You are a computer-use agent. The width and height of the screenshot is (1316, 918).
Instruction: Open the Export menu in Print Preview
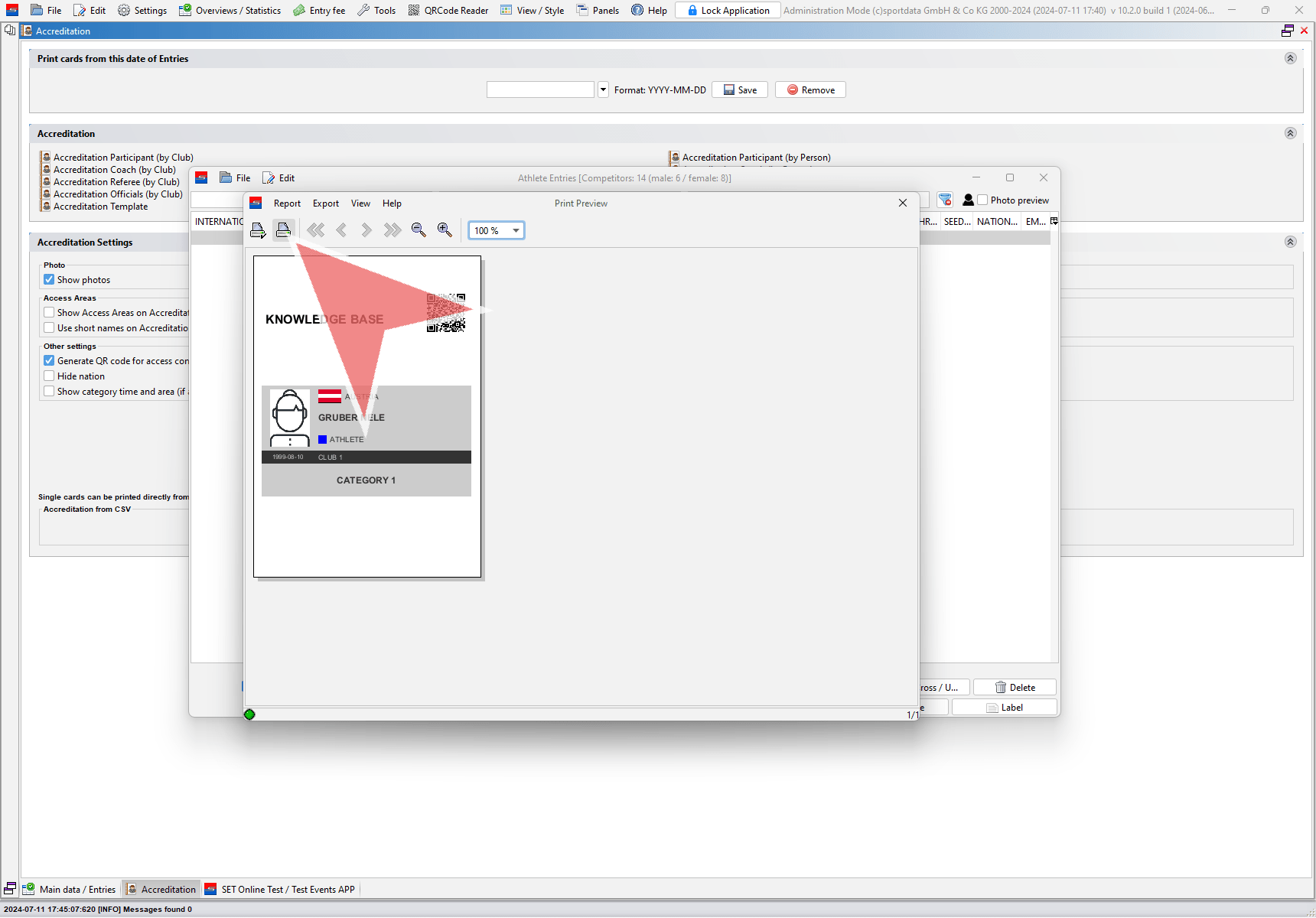[x=326, y=203]
